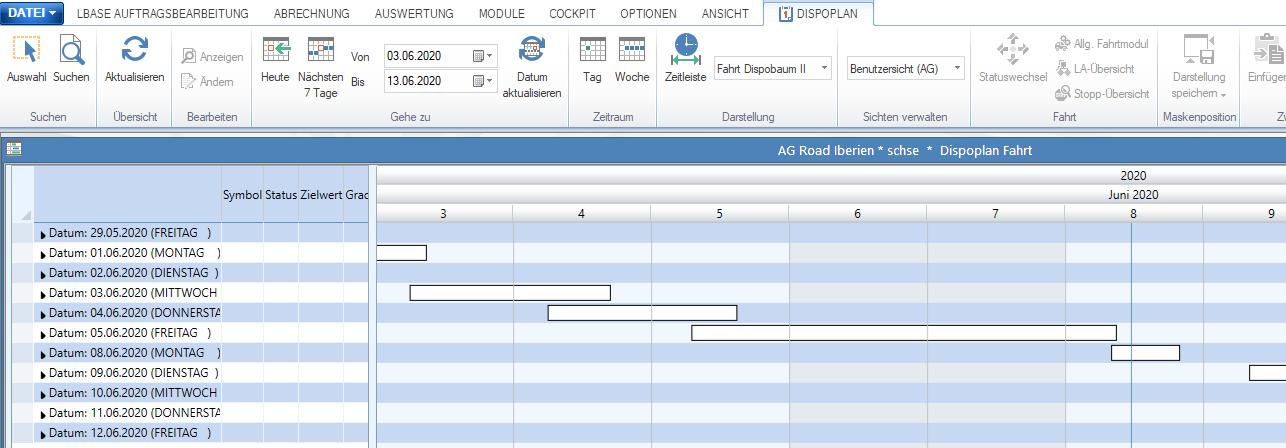
Task: Expand the Datum 10.06.2020 (MITTWOCH) group
Action: 43,394
